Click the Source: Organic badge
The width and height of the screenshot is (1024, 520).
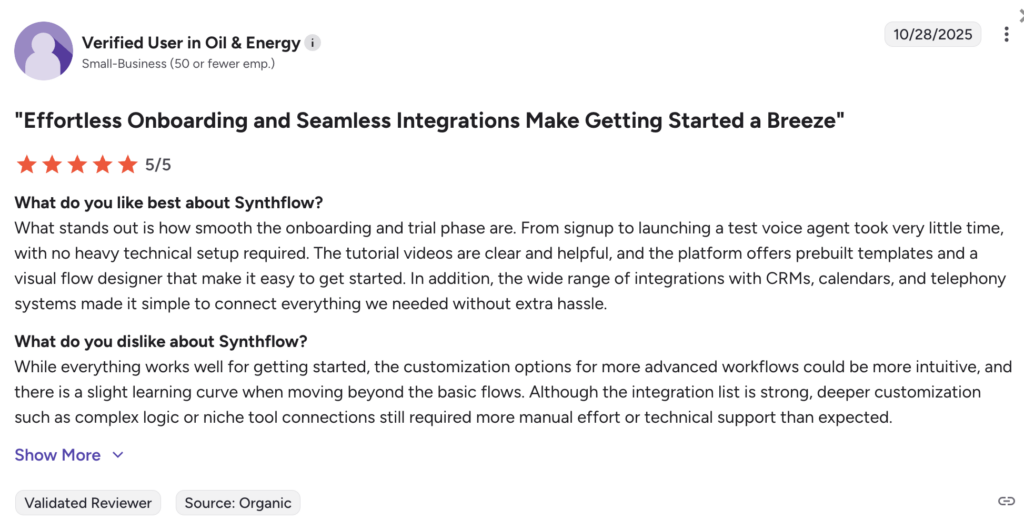point(238,503)
